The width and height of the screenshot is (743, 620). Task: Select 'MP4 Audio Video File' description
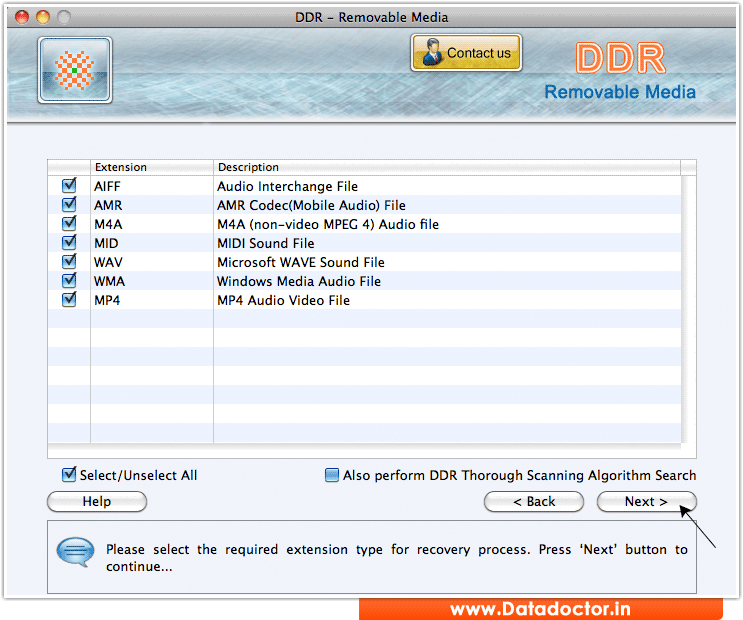point(283,300)
